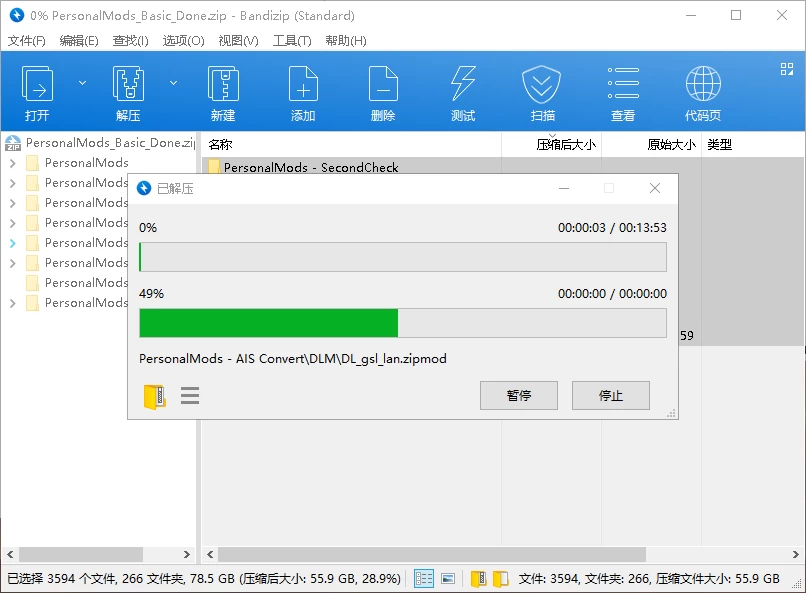
Task: Open the dropdown arrow next to 打开
Action: [x=82, y=83]
